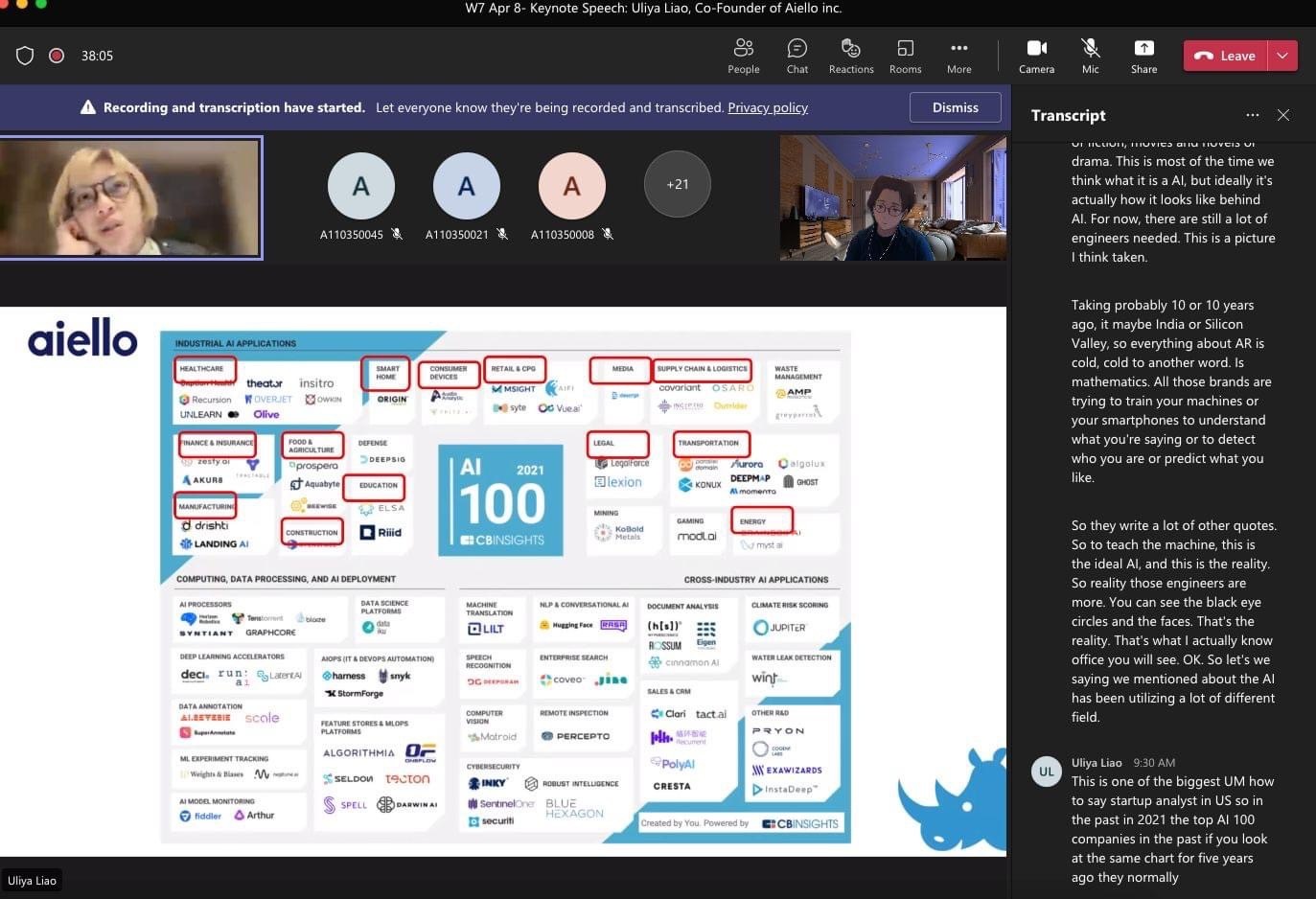Select the A110350021 participant avatar
Image resolution: width=1316 pixels, height=899 pixels.
466,185
